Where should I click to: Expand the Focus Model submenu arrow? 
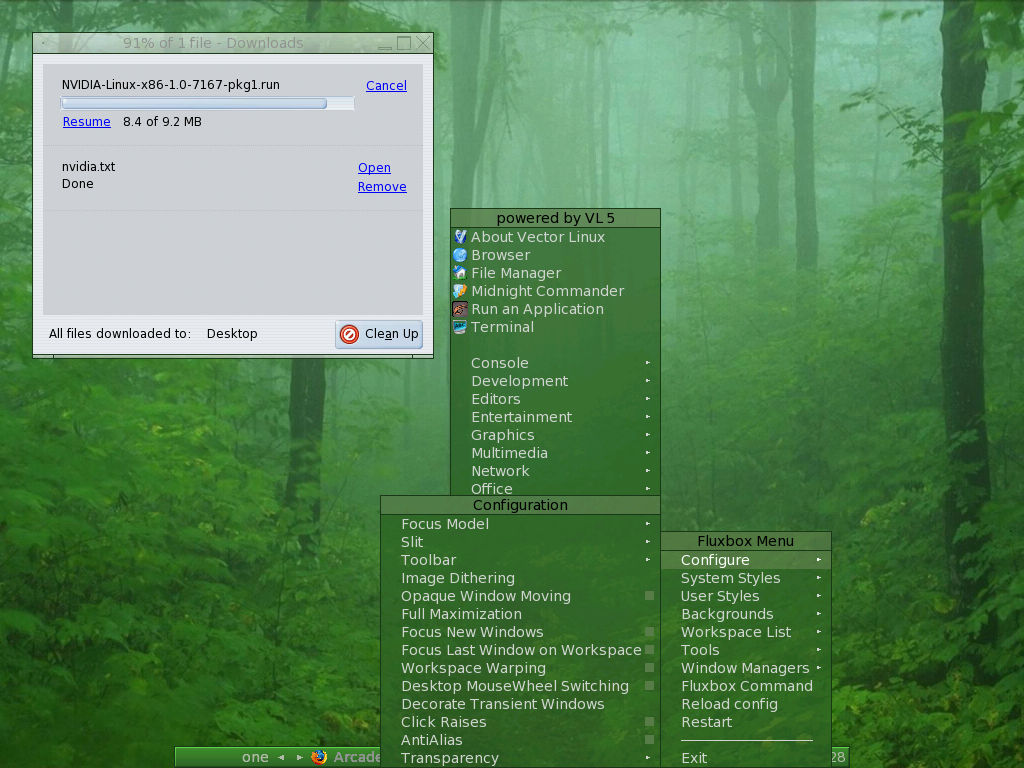pos(648,524)
